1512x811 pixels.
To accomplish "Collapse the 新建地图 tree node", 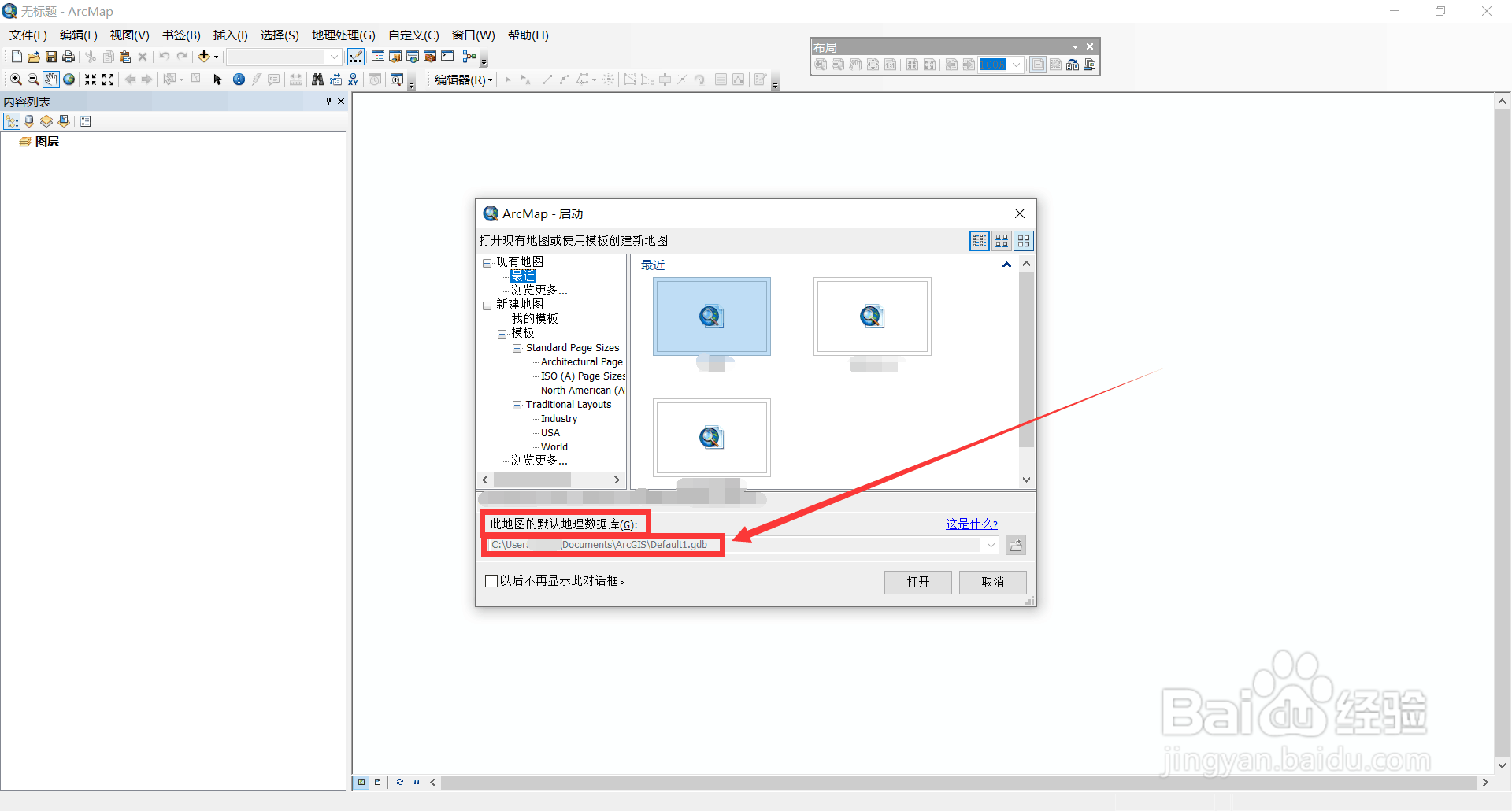I will [x=487, y=306].
